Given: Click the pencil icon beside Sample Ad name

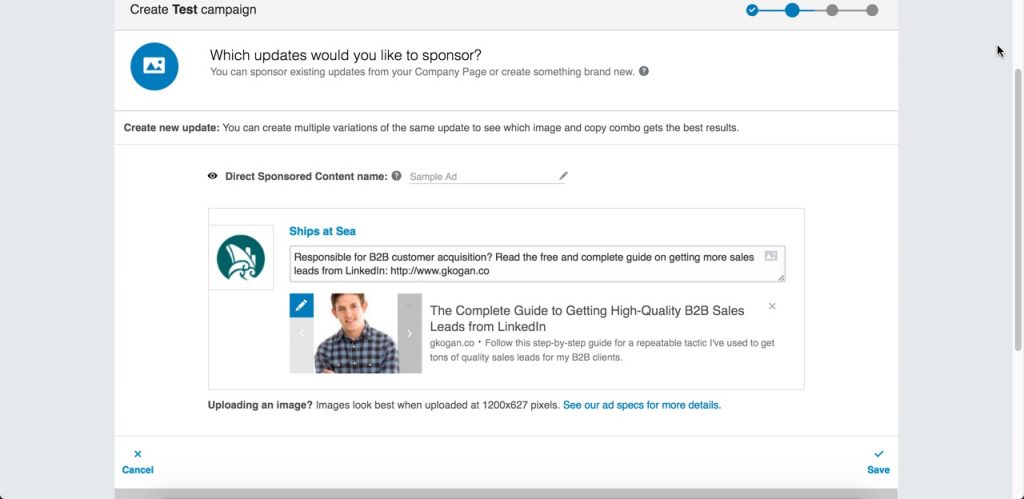Looking at the screenshot, I should click(563, 176).
